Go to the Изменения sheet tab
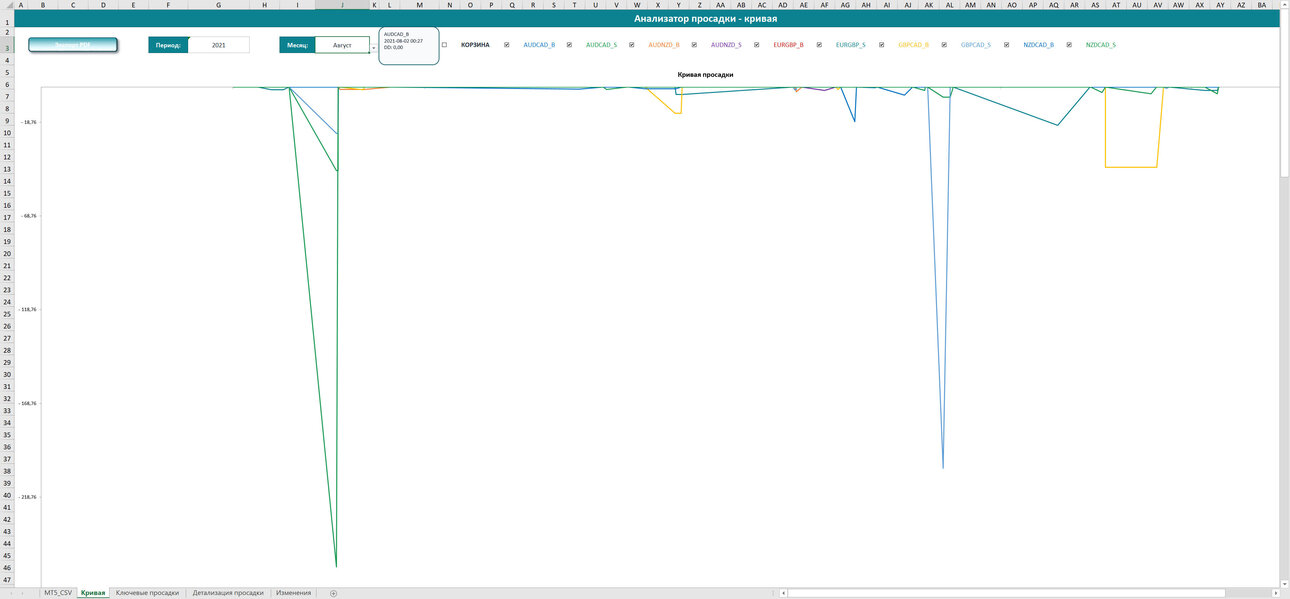This screenshot has height=599, width=1290. 293,593
